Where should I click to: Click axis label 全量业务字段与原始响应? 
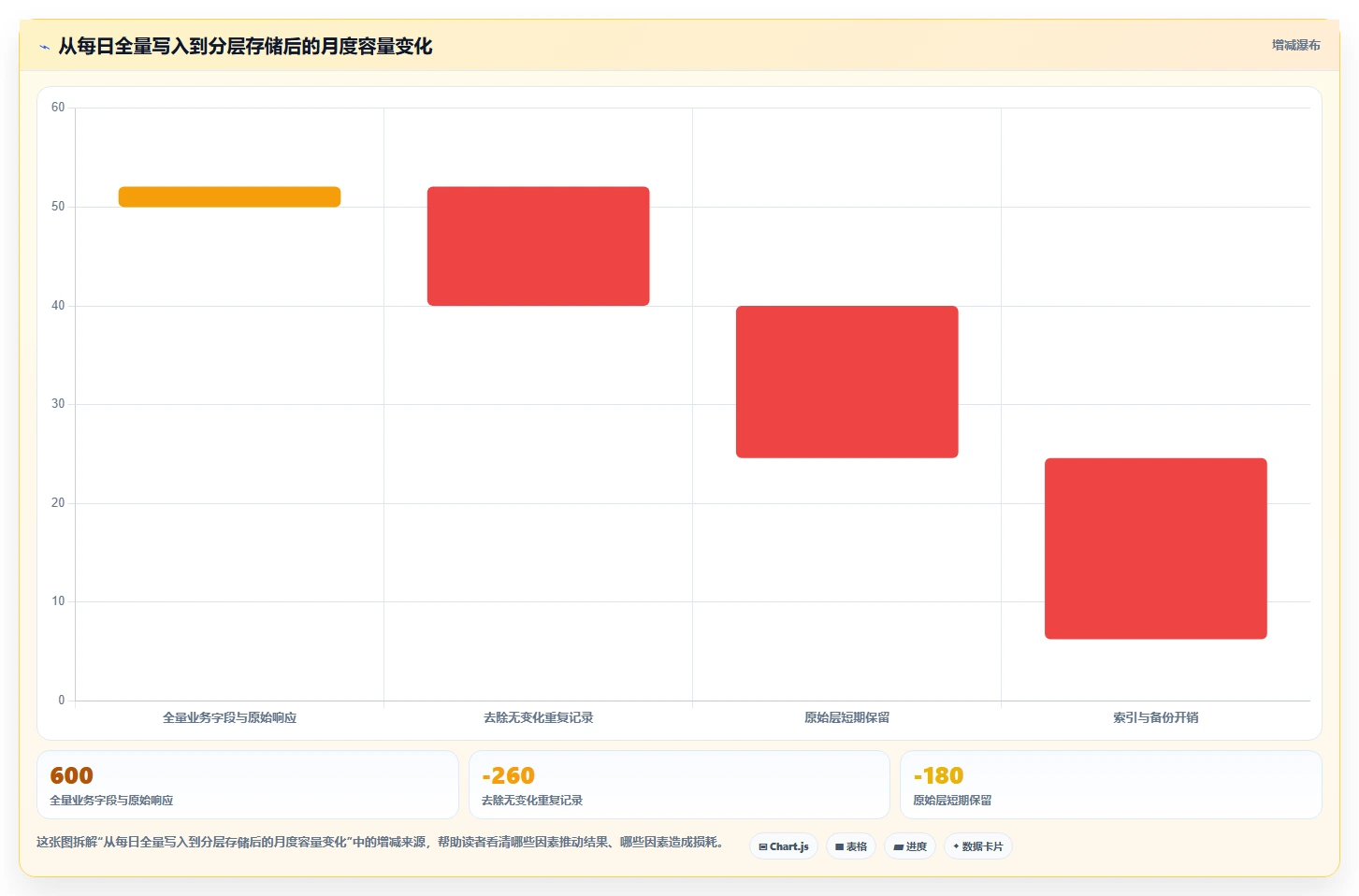(x=229, y=717)
